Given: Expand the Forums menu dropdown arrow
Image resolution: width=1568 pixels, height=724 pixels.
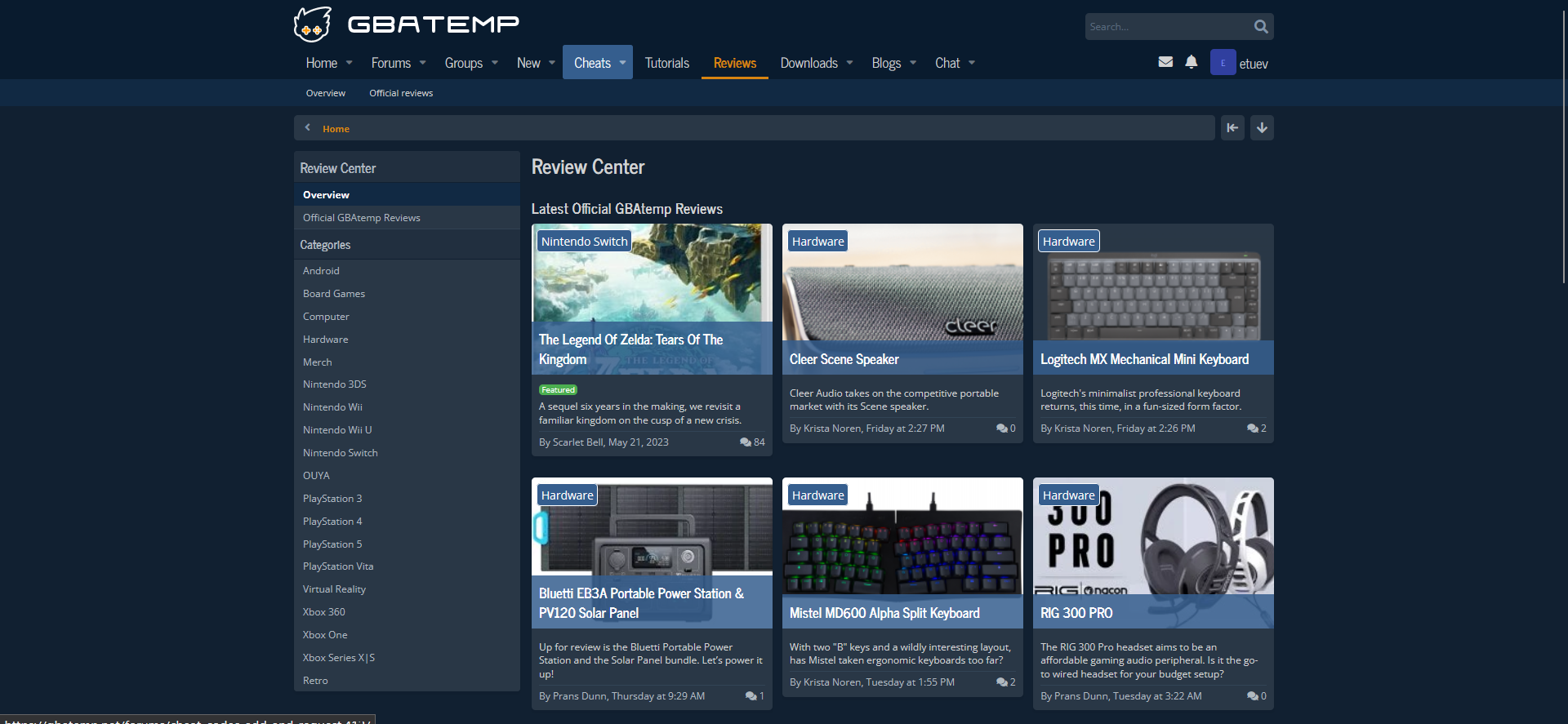Looking at the screenshot, I should point(423,63).
